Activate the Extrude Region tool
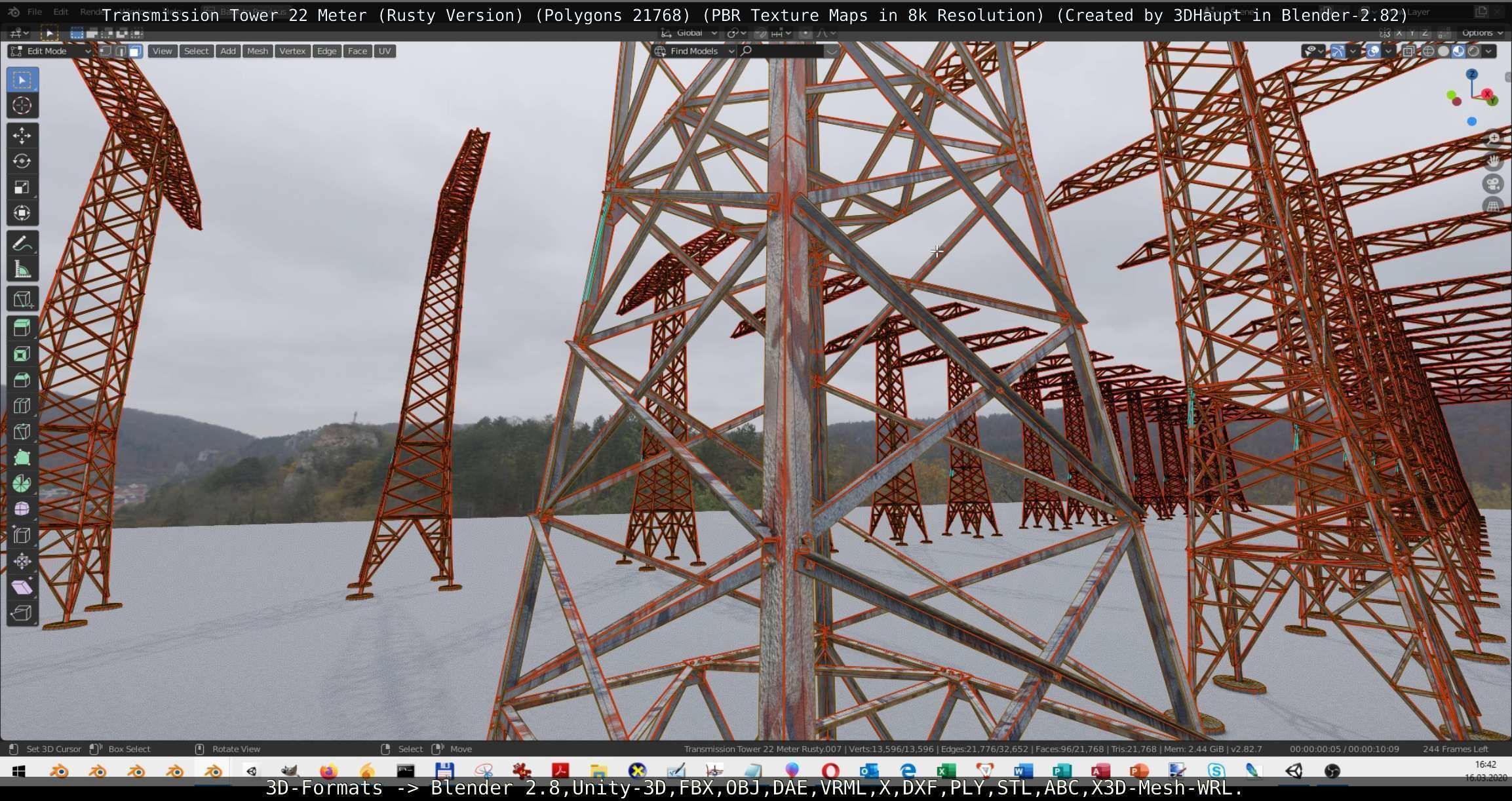This screenshot has width=1512, height=801. click(x=22, y=328)
